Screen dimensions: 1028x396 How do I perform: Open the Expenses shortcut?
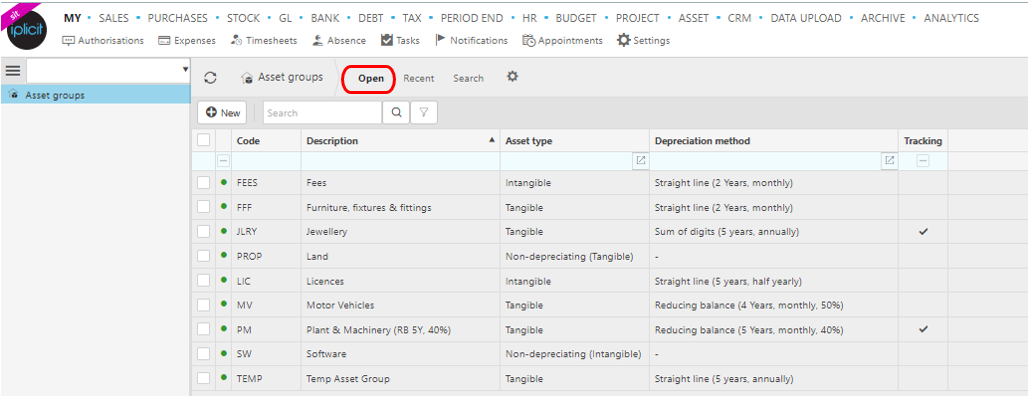(x=187, y=41)
